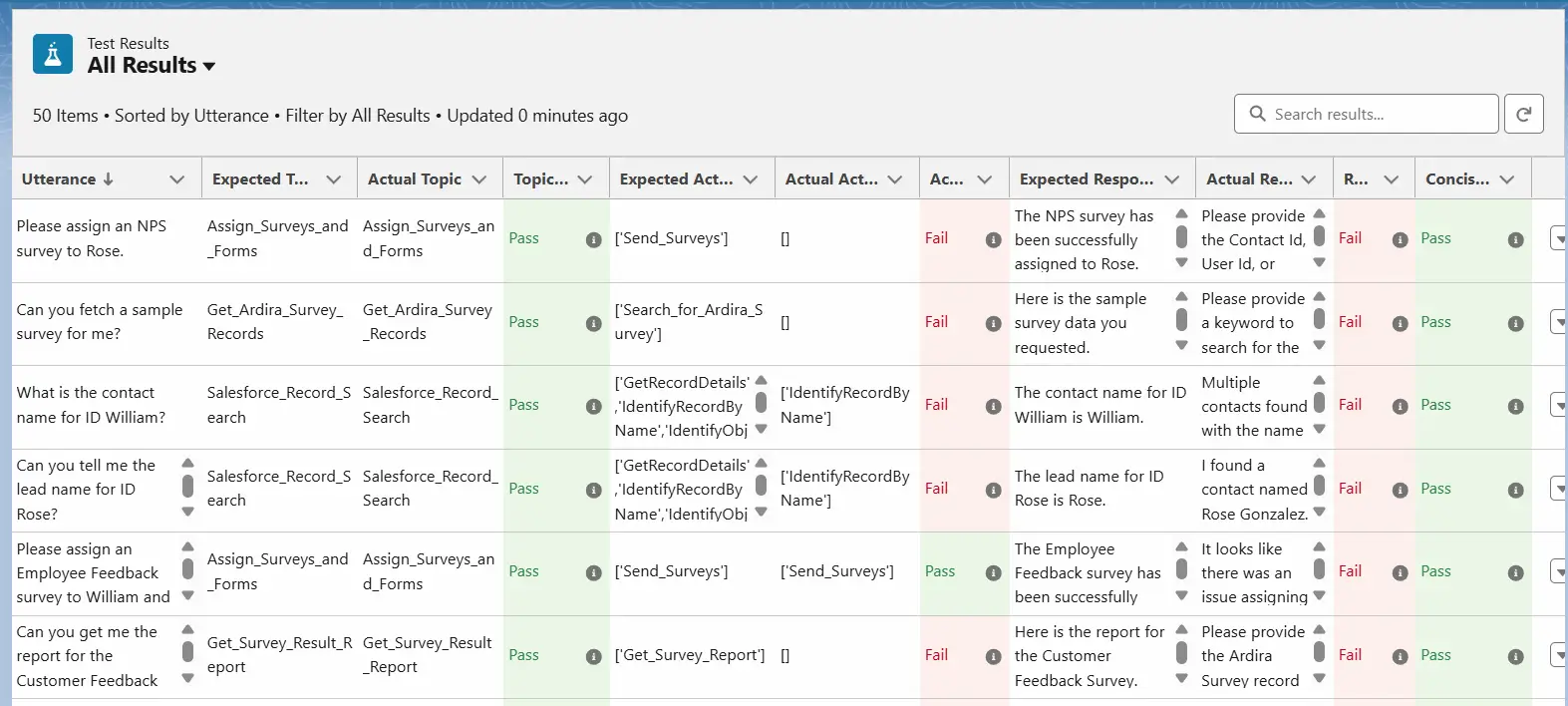Screen dimensions: 1568x706
Task: Click info icon for first row Conciseness Pass
Action: [x=1515, y=239]
